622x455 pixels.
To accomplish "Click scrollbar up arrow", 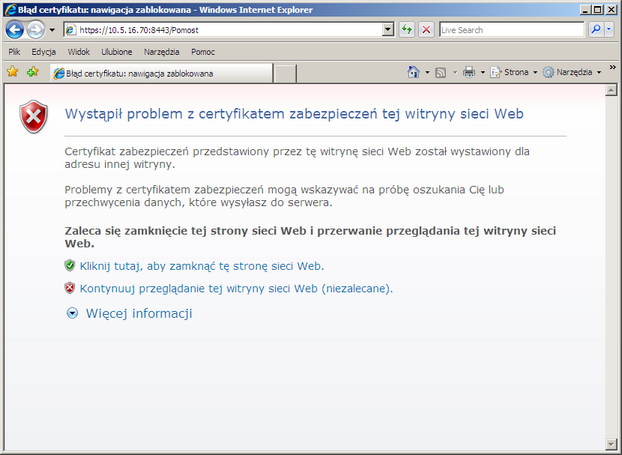I will [611, 90].
